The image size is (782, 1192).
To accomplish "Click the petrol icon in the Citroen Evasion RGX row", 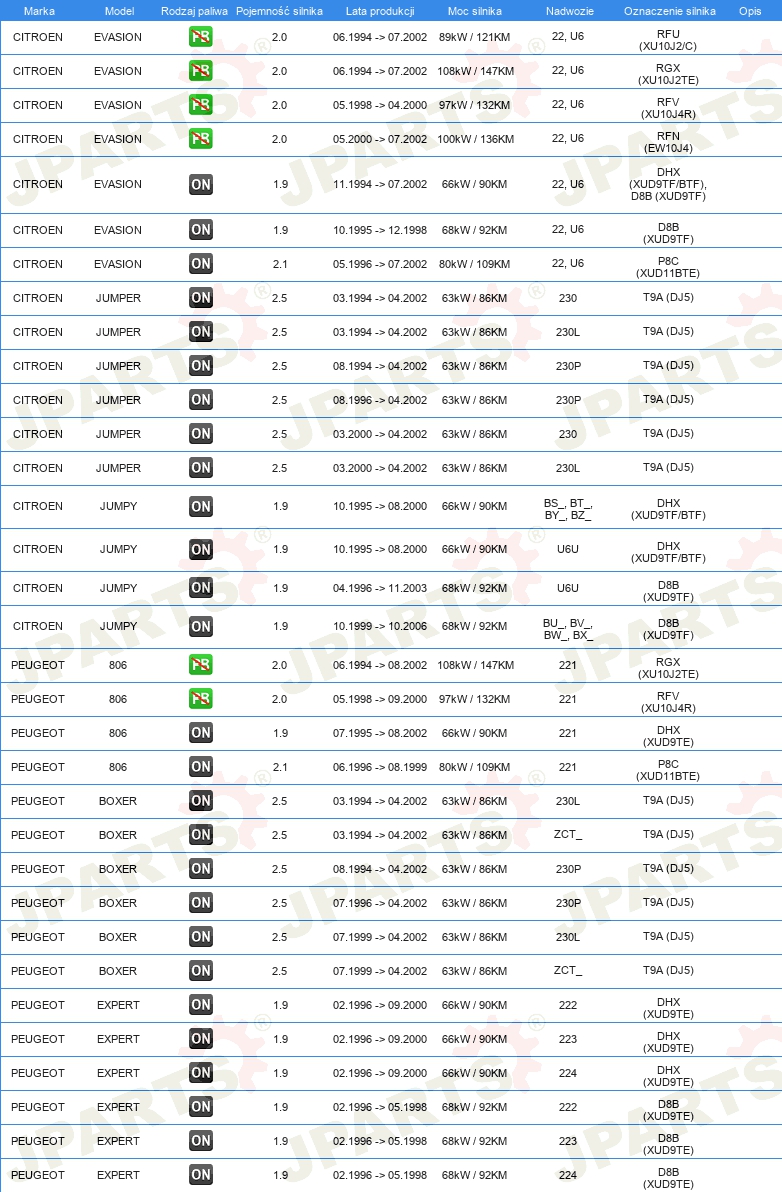I will 201,71.
